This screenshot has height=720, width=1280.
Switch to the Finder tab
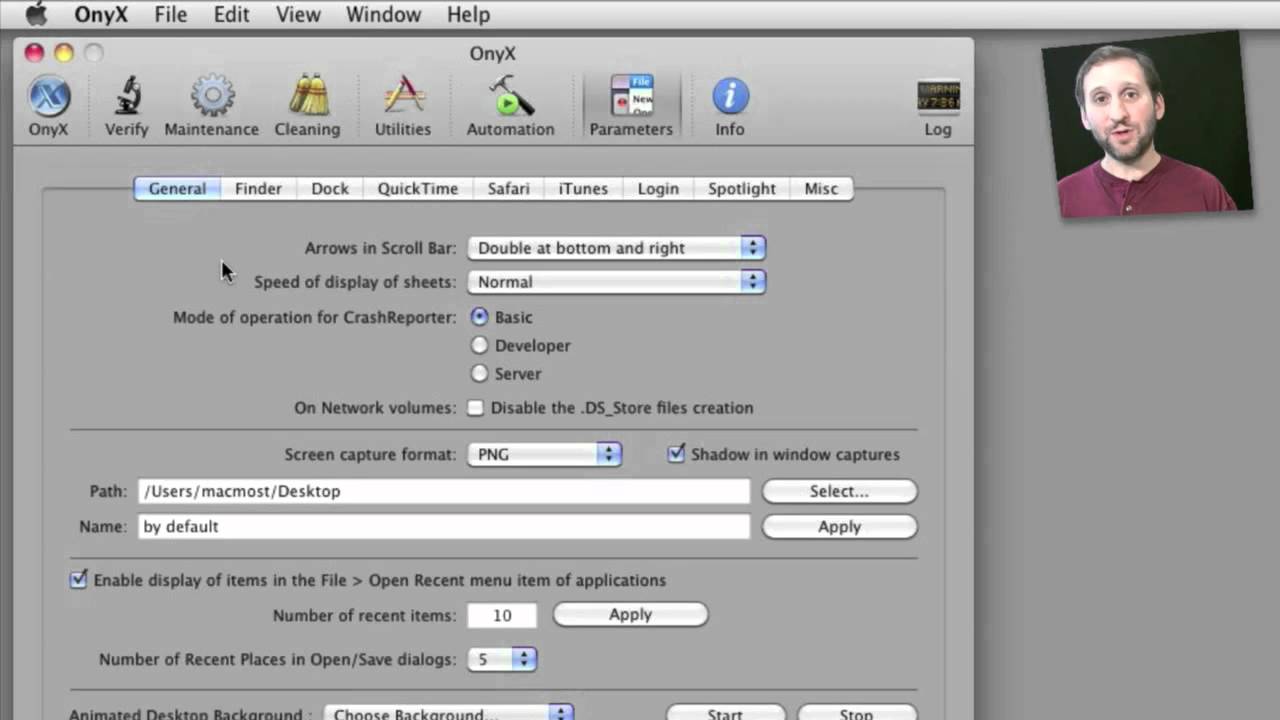[x=258, y=188]
